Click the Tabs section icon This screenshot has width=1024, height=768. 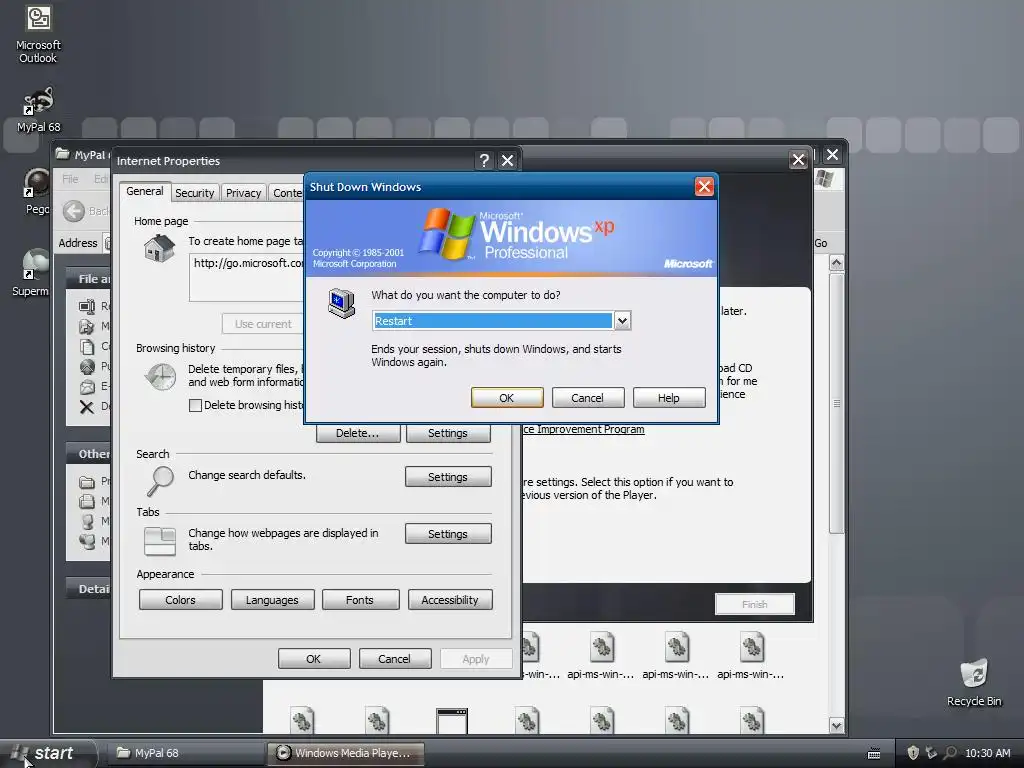tap(160, 541)
